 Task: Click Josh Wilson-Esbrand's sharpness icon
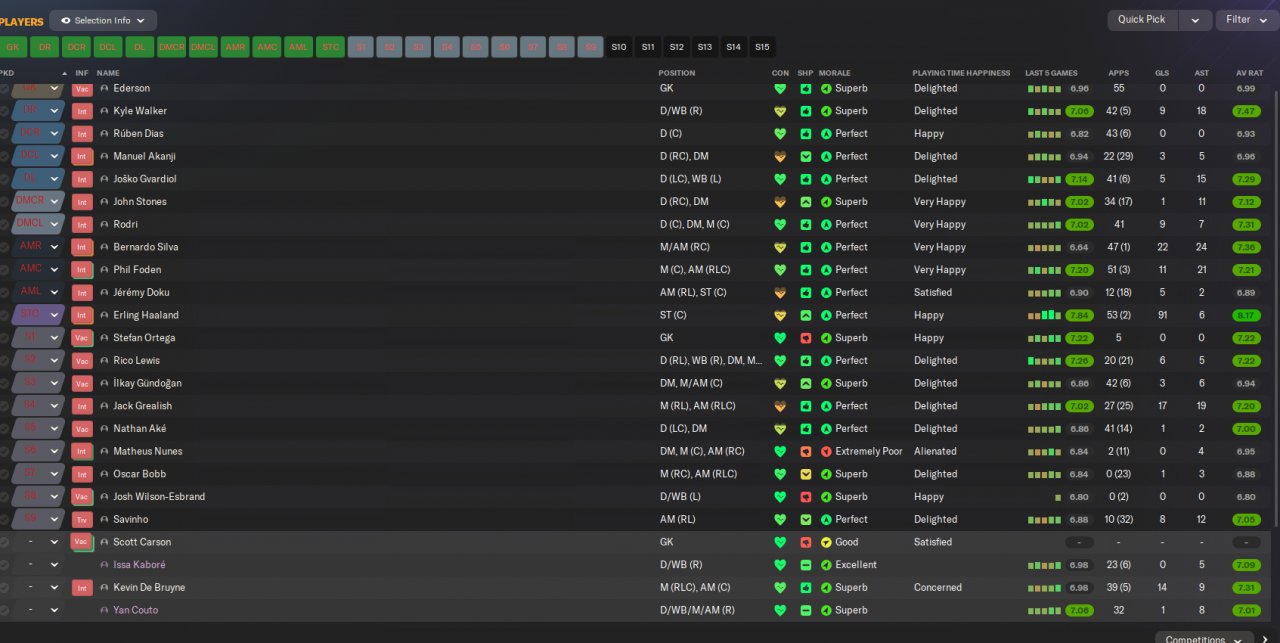point(805,497)
